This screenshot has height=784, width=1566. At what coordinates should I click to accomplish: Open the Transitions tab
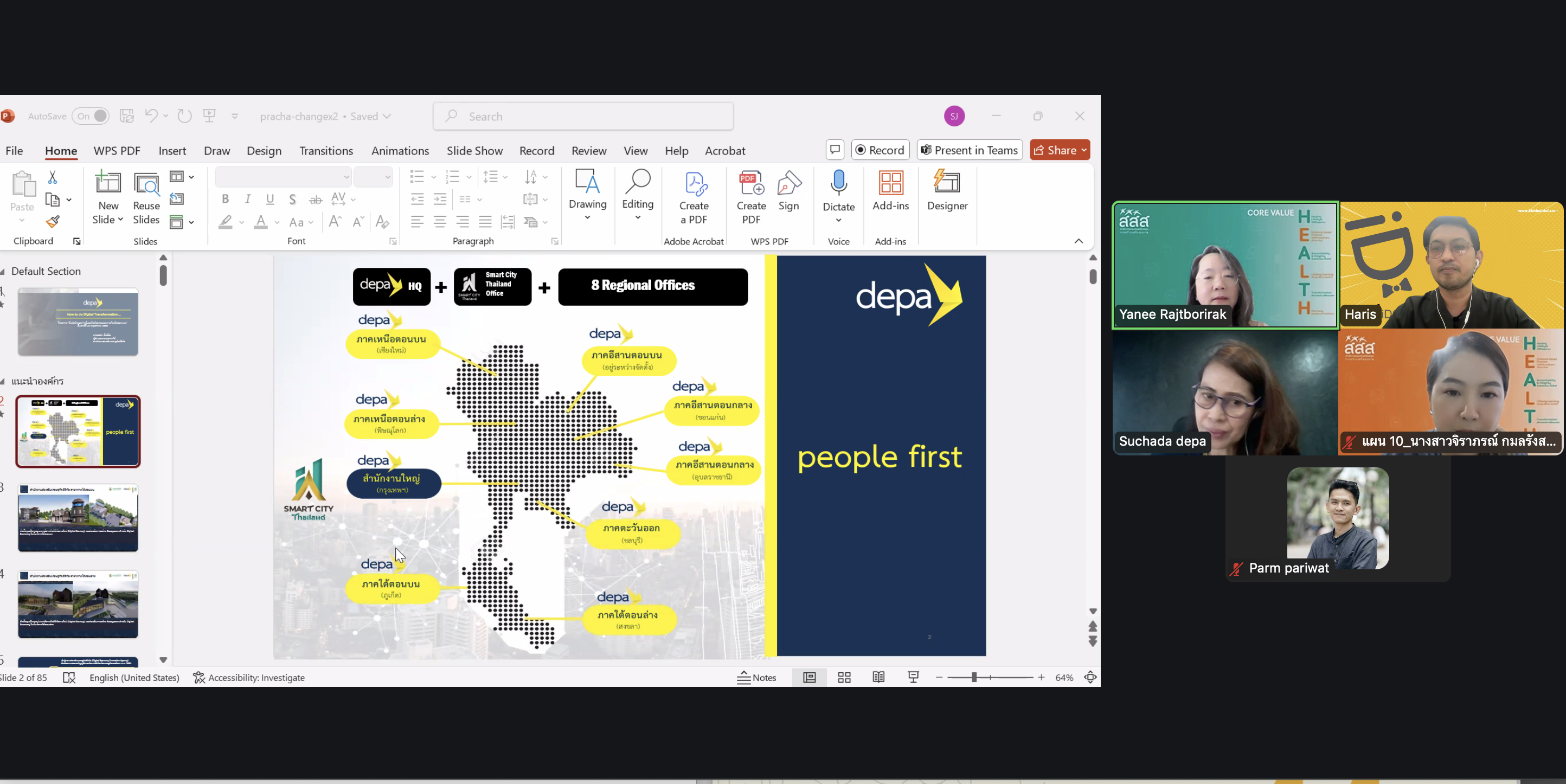coord(326,151)
